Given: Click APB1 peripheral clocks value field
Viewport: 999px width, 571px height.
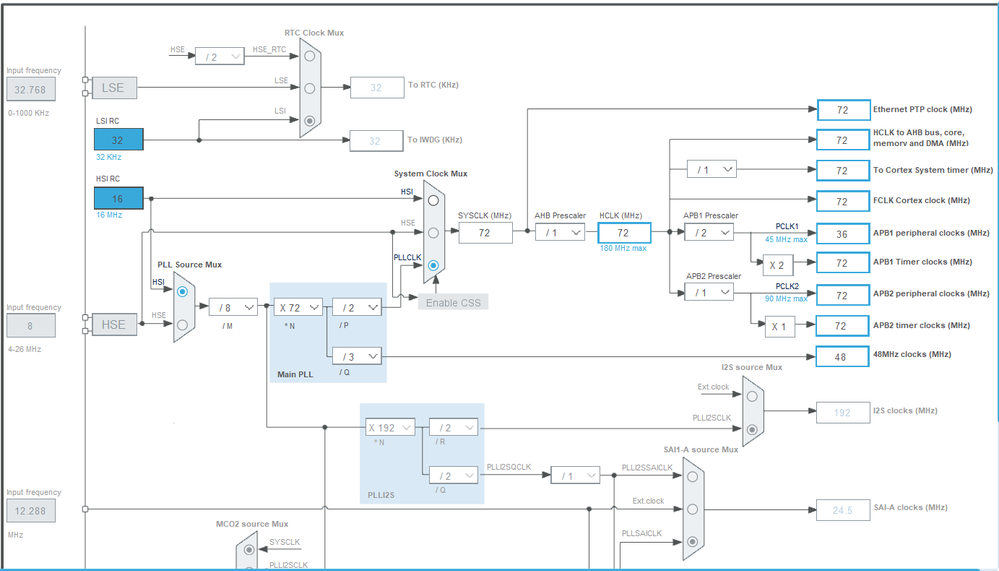Looking at the screenshot, I should 844,234.
